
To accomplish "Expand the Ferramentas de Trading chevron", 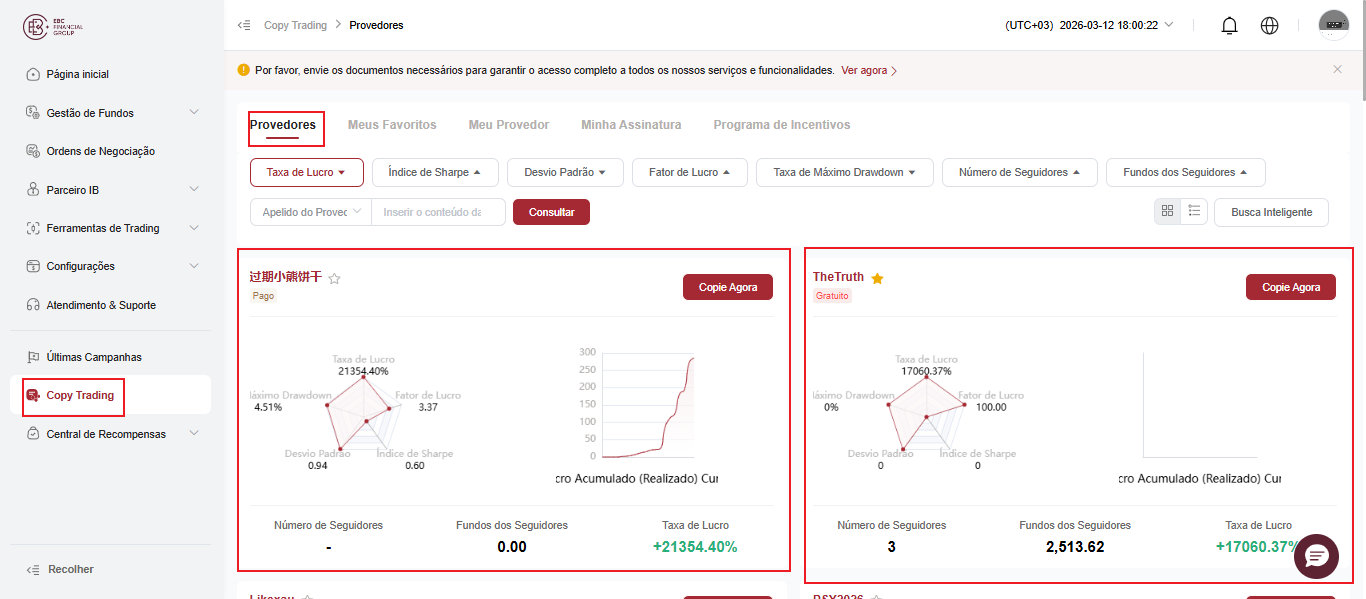I will click(194, 227).
